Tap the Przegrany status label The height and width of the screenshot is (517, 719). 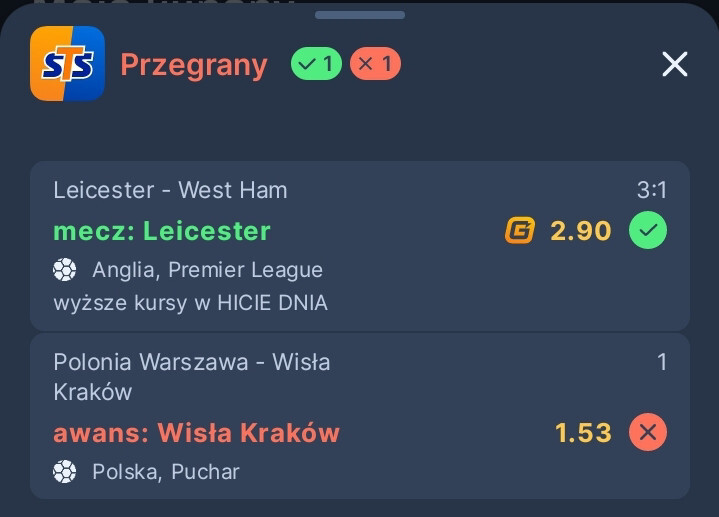point(194,65)
